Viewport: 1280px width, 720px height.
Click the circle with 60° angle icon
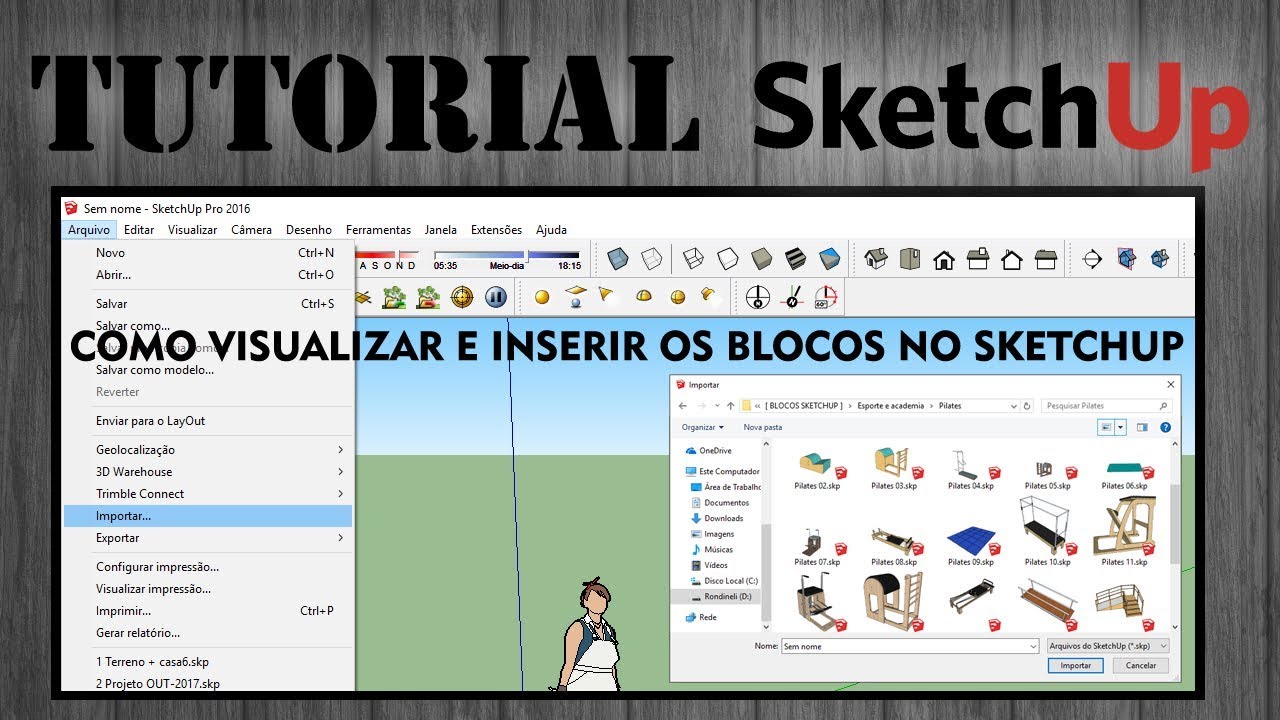(x=826, y=297)
